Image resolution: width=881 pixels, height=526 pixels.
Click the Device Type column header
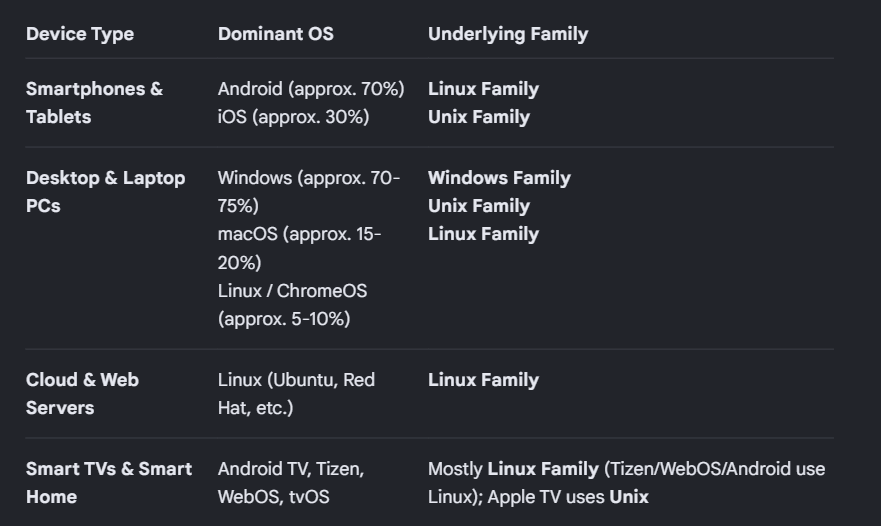[x=80, y=34]
